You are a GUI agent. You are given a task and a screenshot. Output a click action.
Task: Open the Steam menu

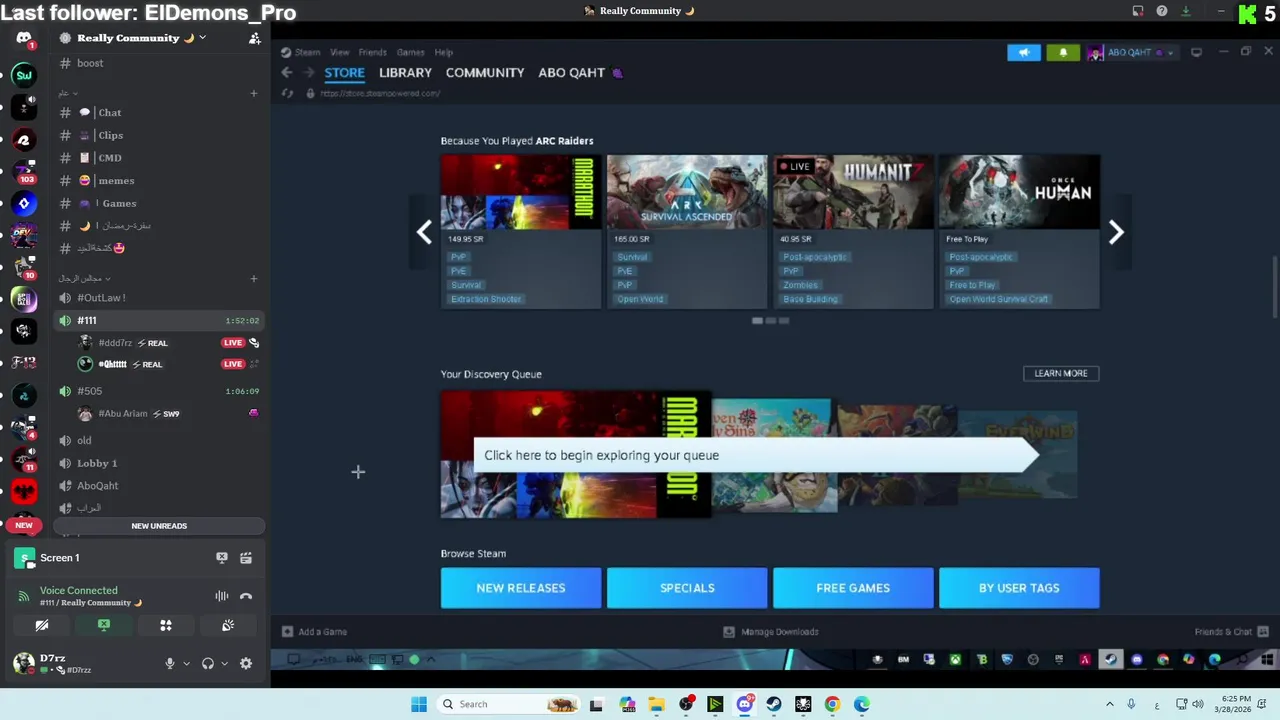tap(301, 52)
